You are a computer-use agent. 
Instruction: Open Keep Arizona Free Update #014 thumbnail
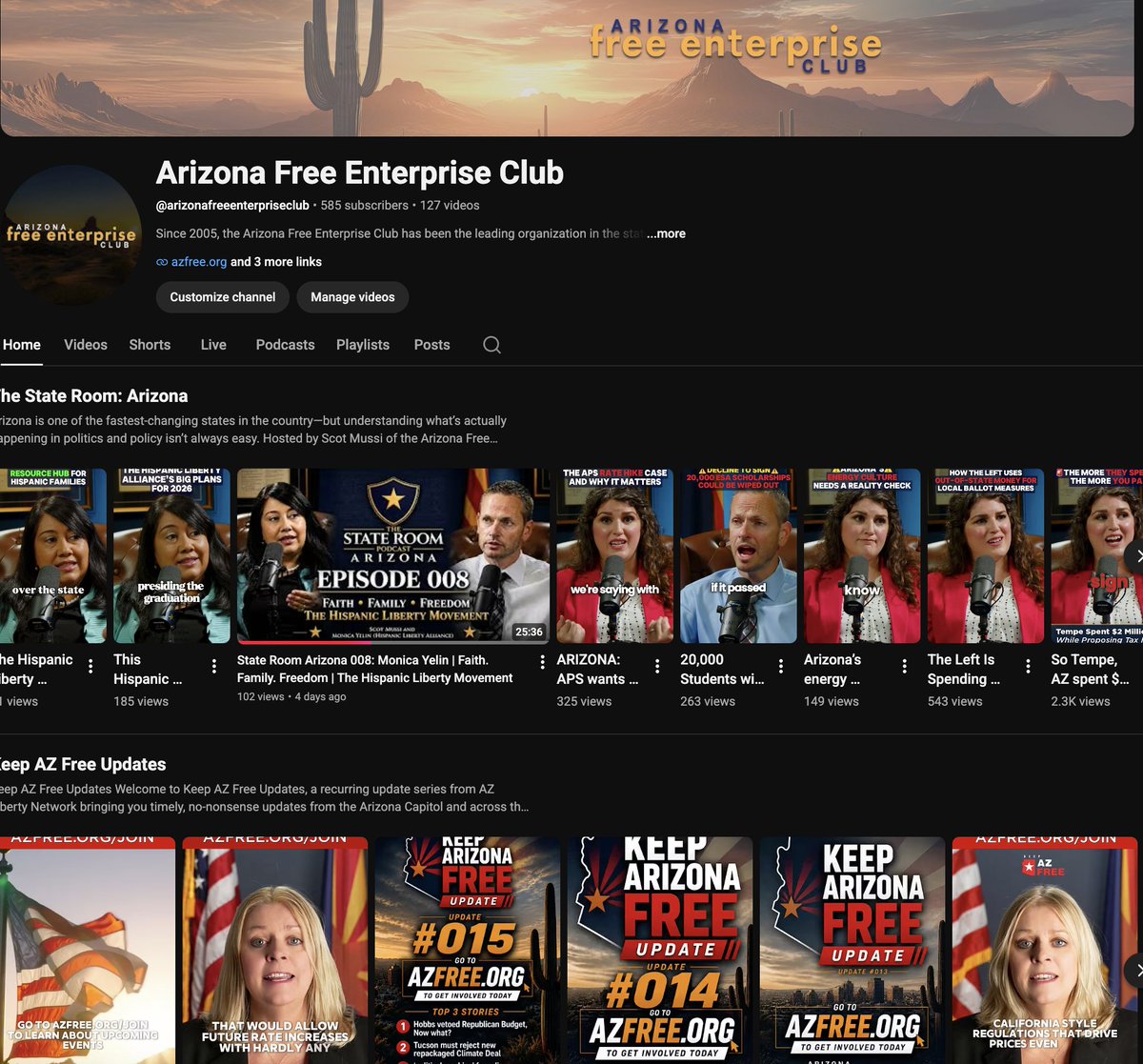coord(660,950)
